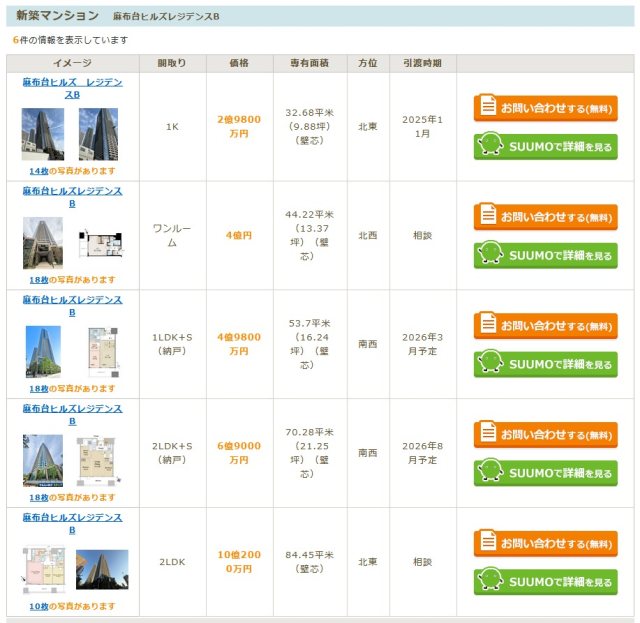This screenshot has height=623, width=640.
Task: Open 18枚 photo link in ワンルーム listing row
Action: tap(72, 280)
